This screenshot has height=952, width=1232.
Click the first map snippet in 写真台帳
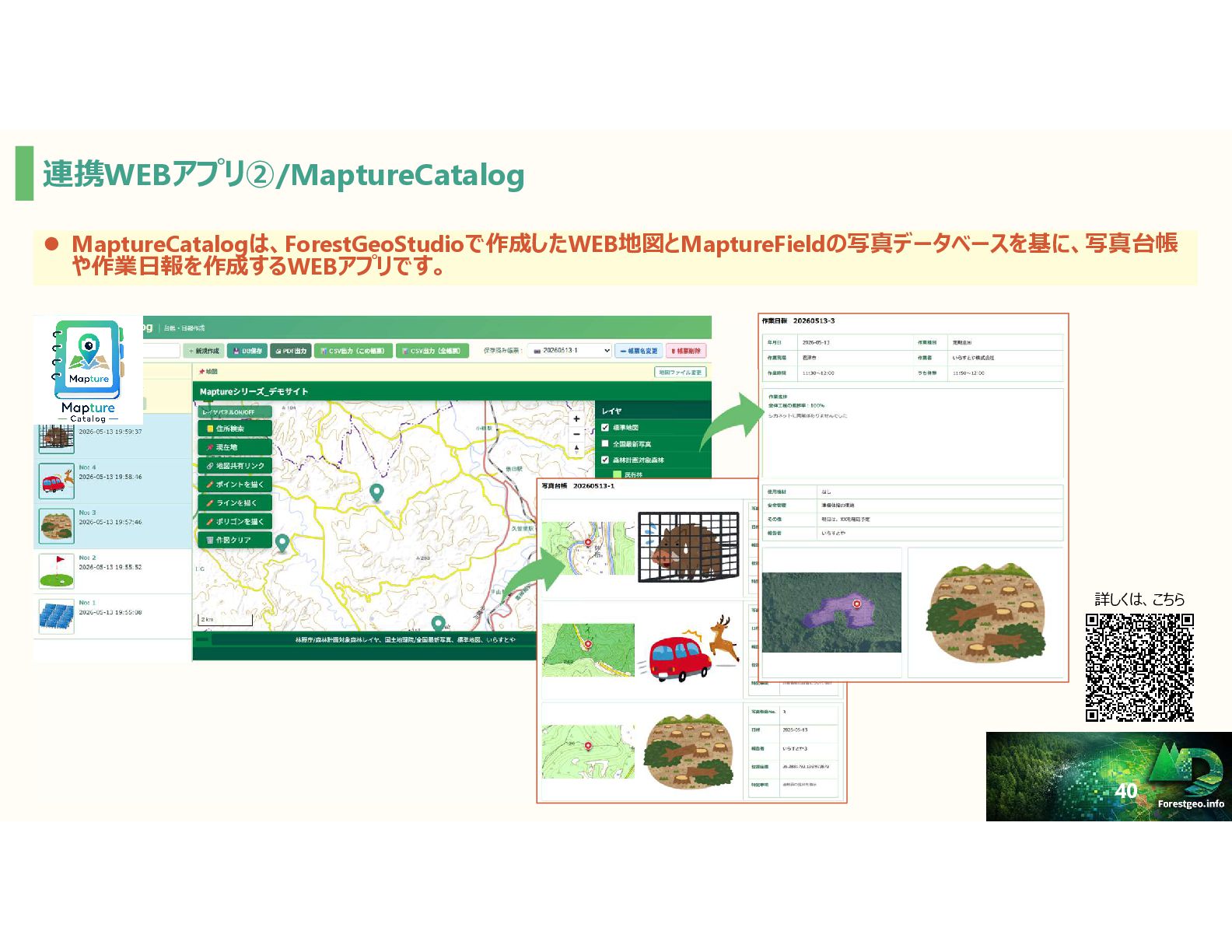(588, 548)
